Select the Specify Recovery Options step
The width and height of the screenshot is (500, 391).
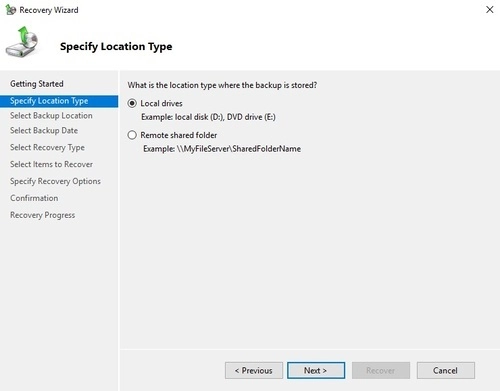click(x=55, y=181)
